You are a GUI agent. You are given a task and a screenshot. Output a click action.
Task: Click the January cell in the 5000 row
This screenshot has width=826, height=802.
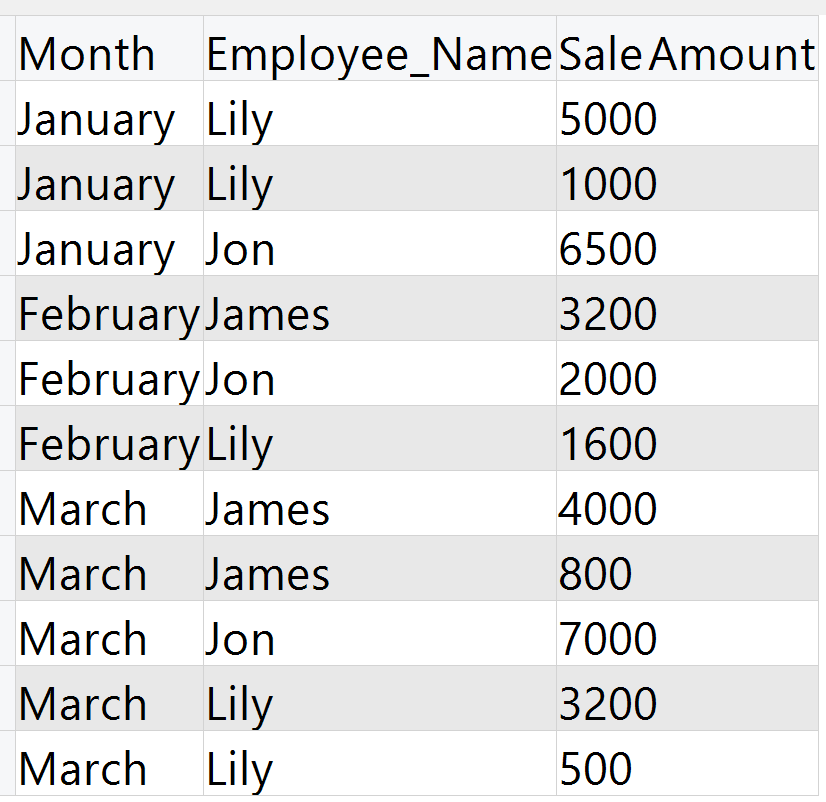pyautogui.click(x=96, y=120)
